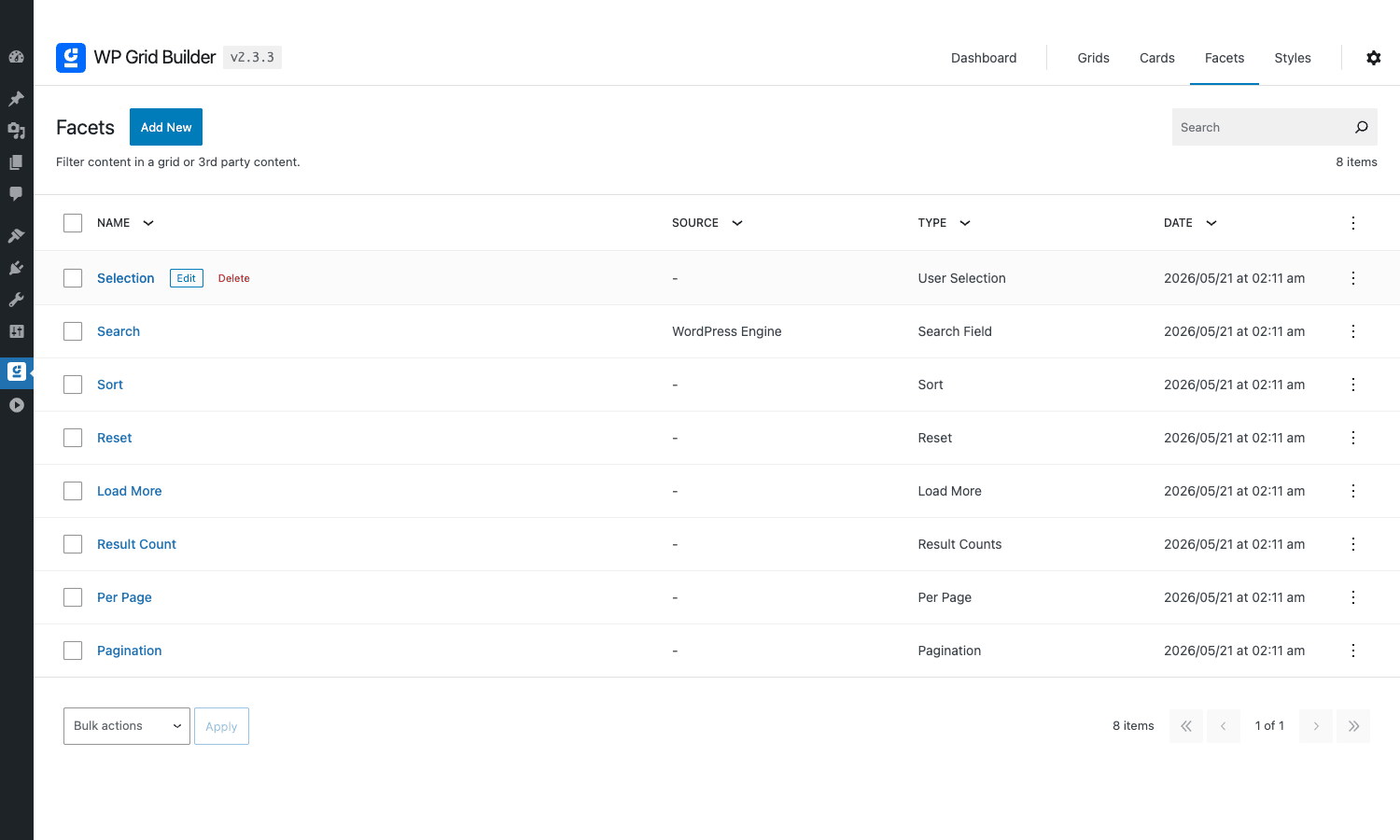Screen dimensions: 1400x840
Task: Check the Sort facet checkbox
Action: pos(73,385)
